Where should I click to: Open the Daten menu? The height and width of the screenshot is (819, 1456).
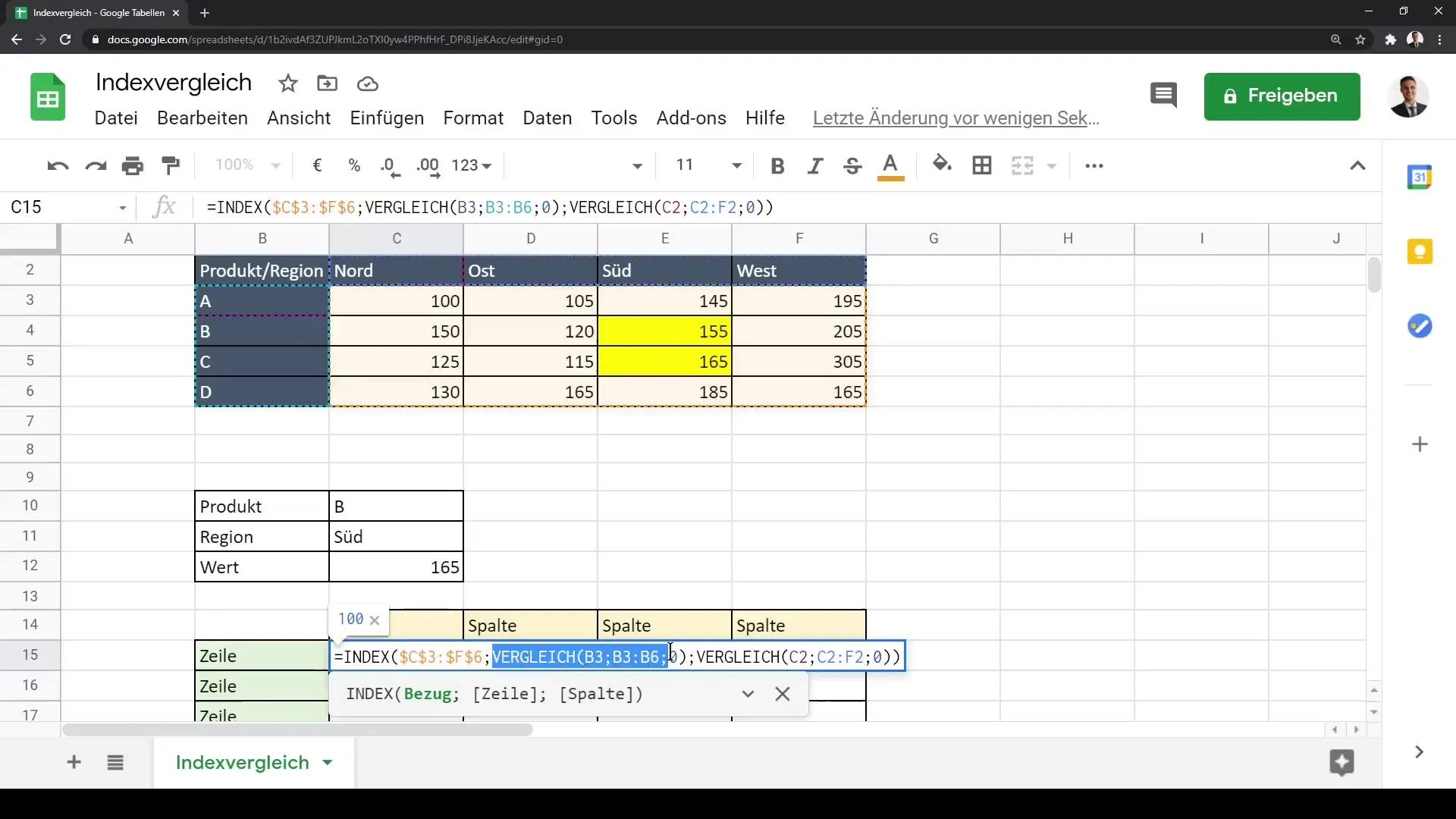click(548, 118)
